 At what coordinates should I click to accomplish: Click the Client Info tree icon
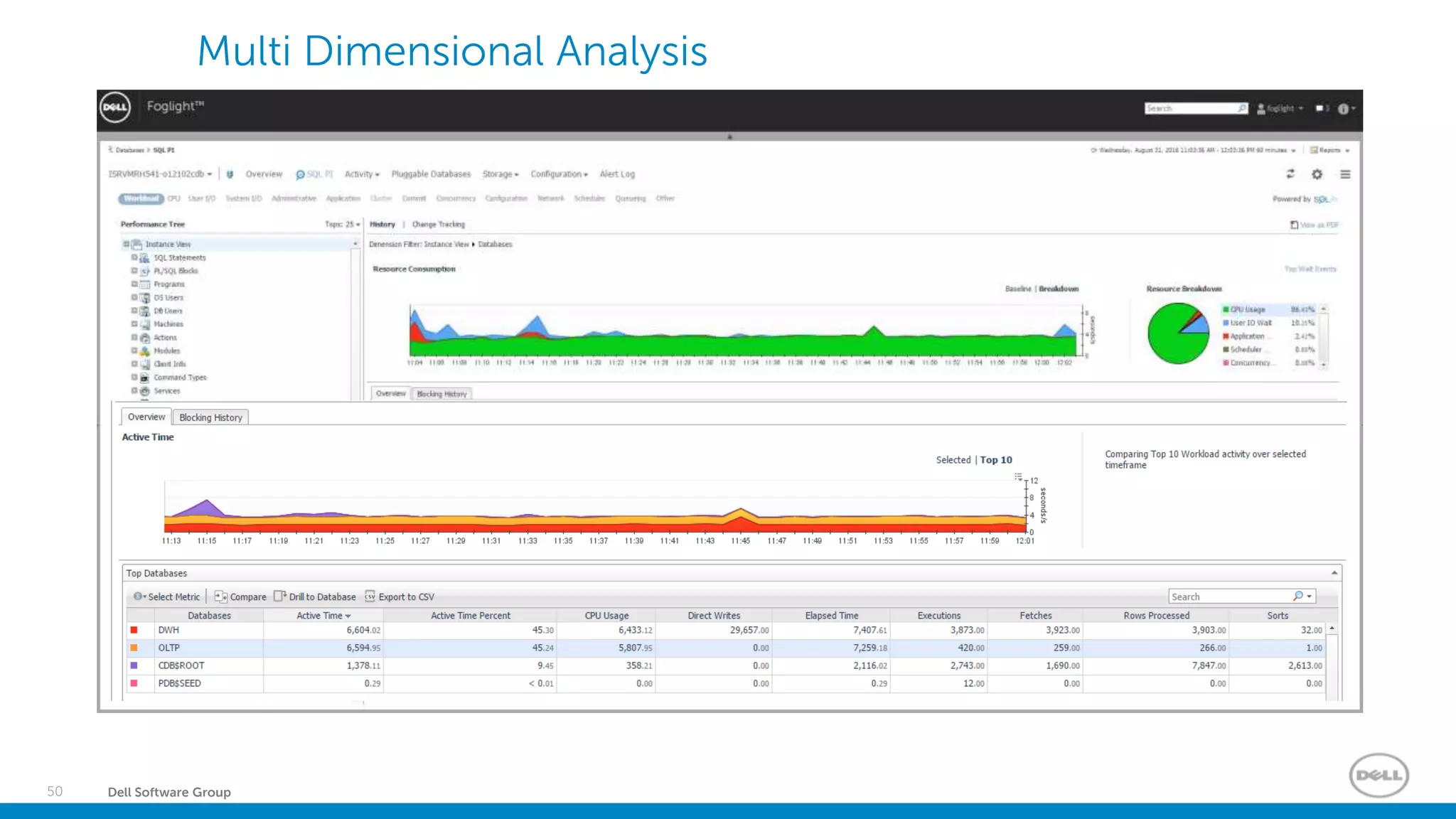(144, 364)
